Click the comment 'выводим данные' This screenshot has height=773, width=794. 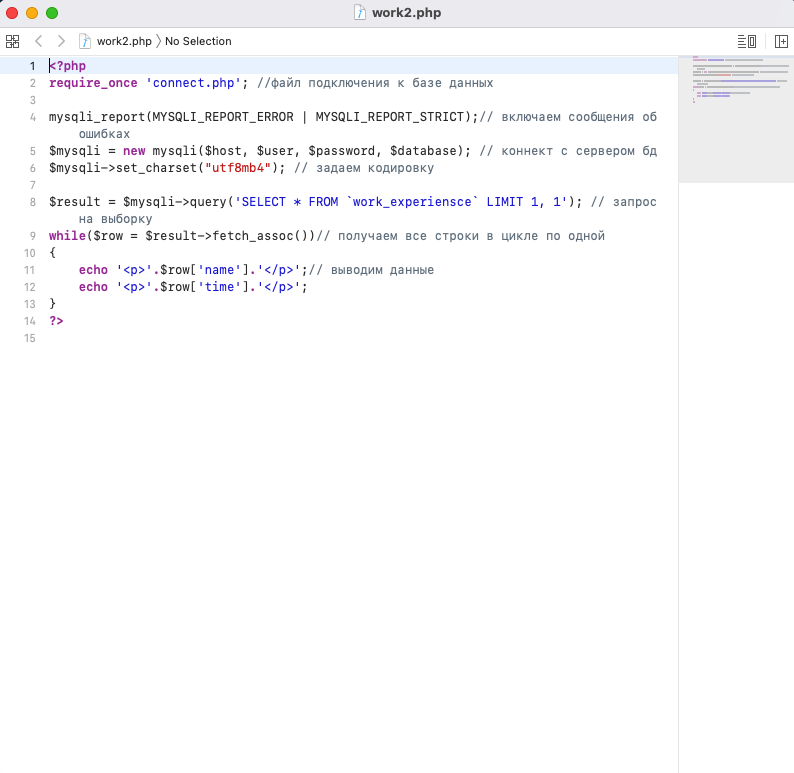click(382, 270)
